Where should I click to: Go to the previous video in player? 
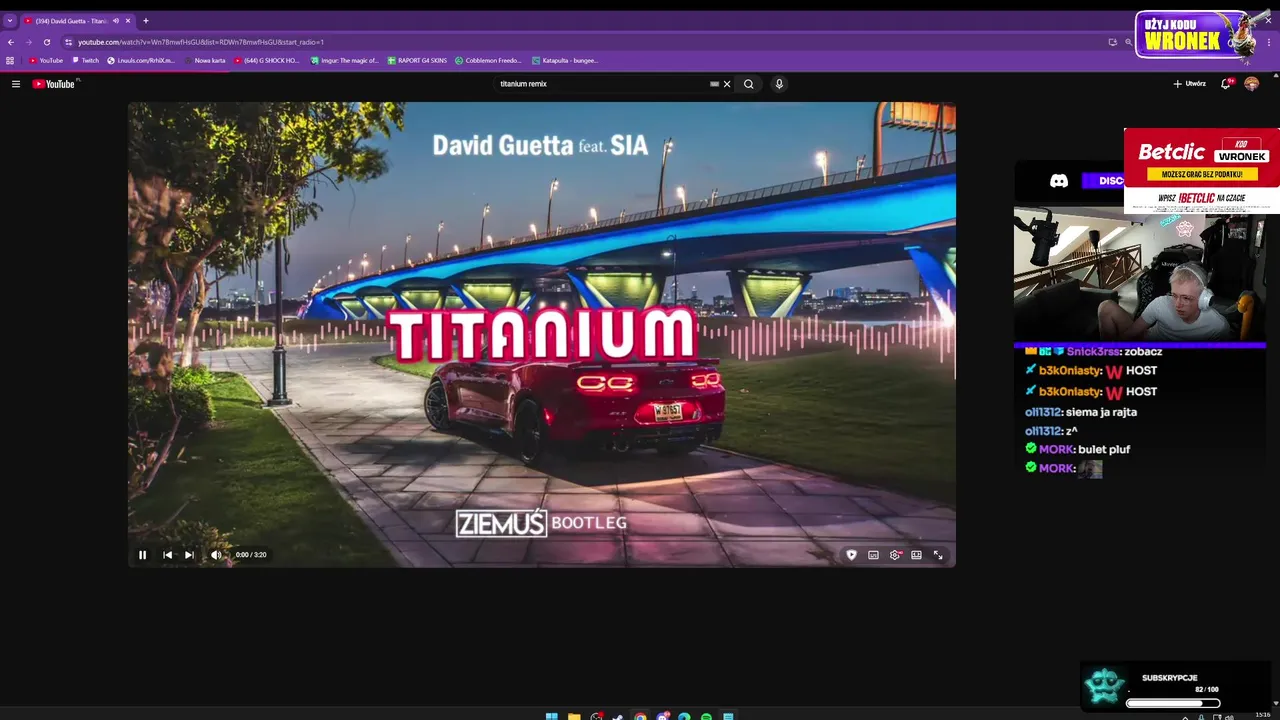pyautogui.click(x=167, y=555)
